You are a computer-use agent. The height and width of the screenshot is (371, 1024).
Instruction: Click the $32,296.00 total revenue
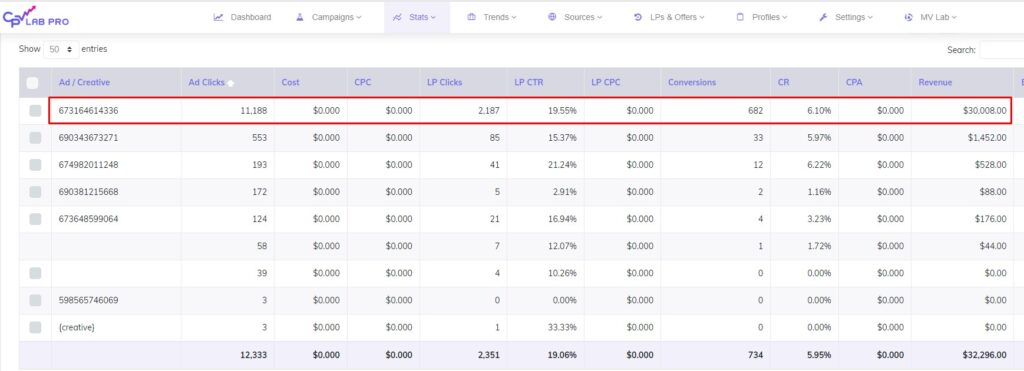pos(984,355)
